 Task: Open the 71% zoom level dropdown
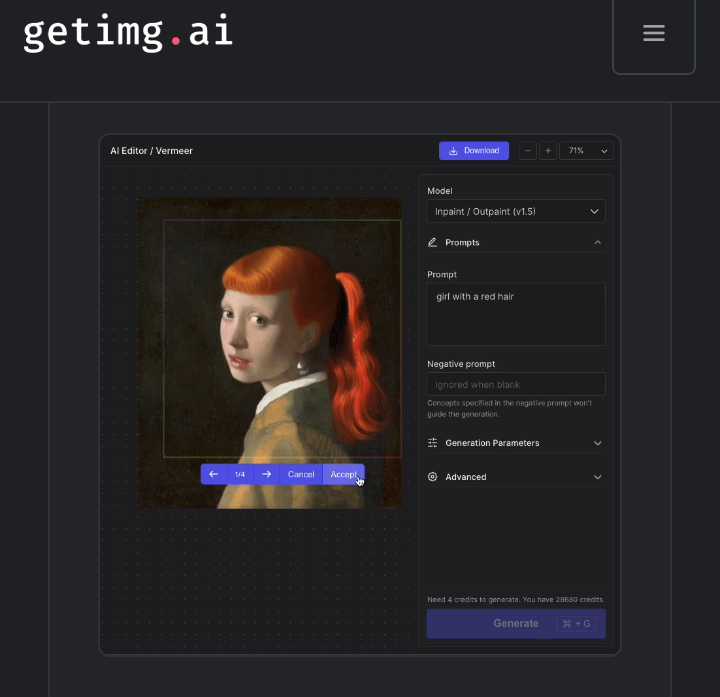click(586, 151)
